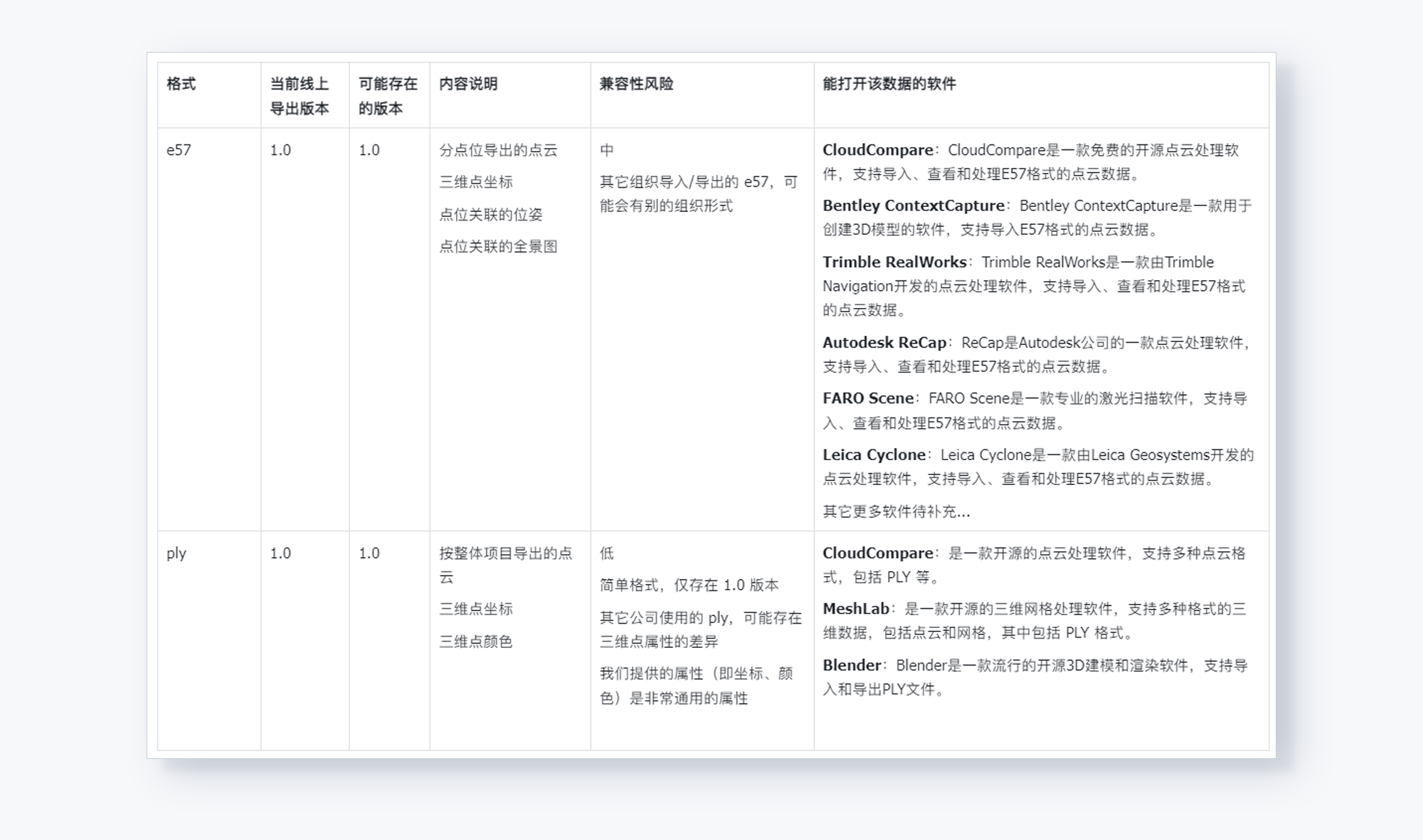The width and height of the screenshot is (1423, 840).
Task: Click the risk level '中' cell text
Action: (607, 150)
